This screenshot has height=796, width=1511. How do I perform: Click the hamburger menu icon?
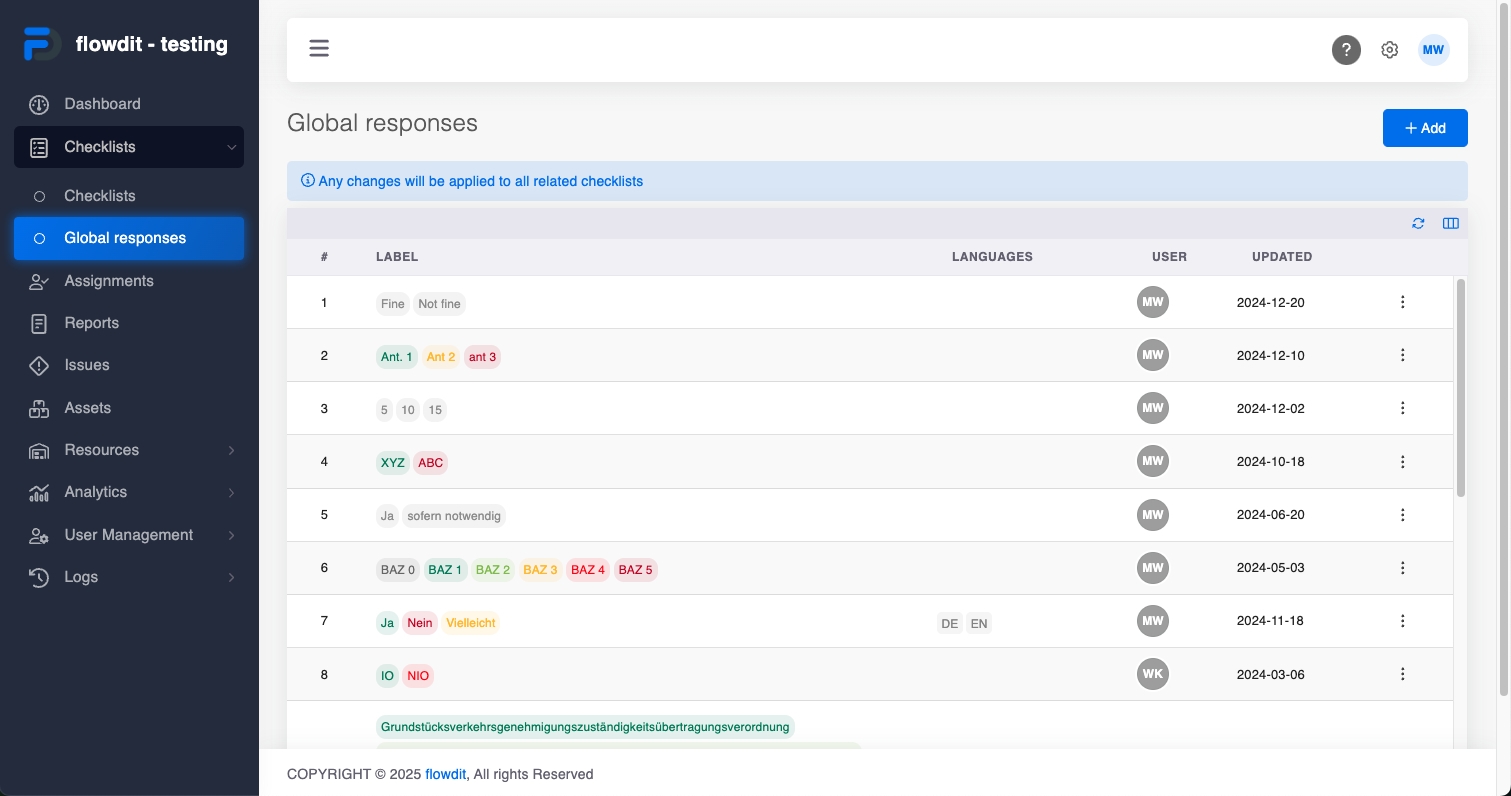[319, 49]
